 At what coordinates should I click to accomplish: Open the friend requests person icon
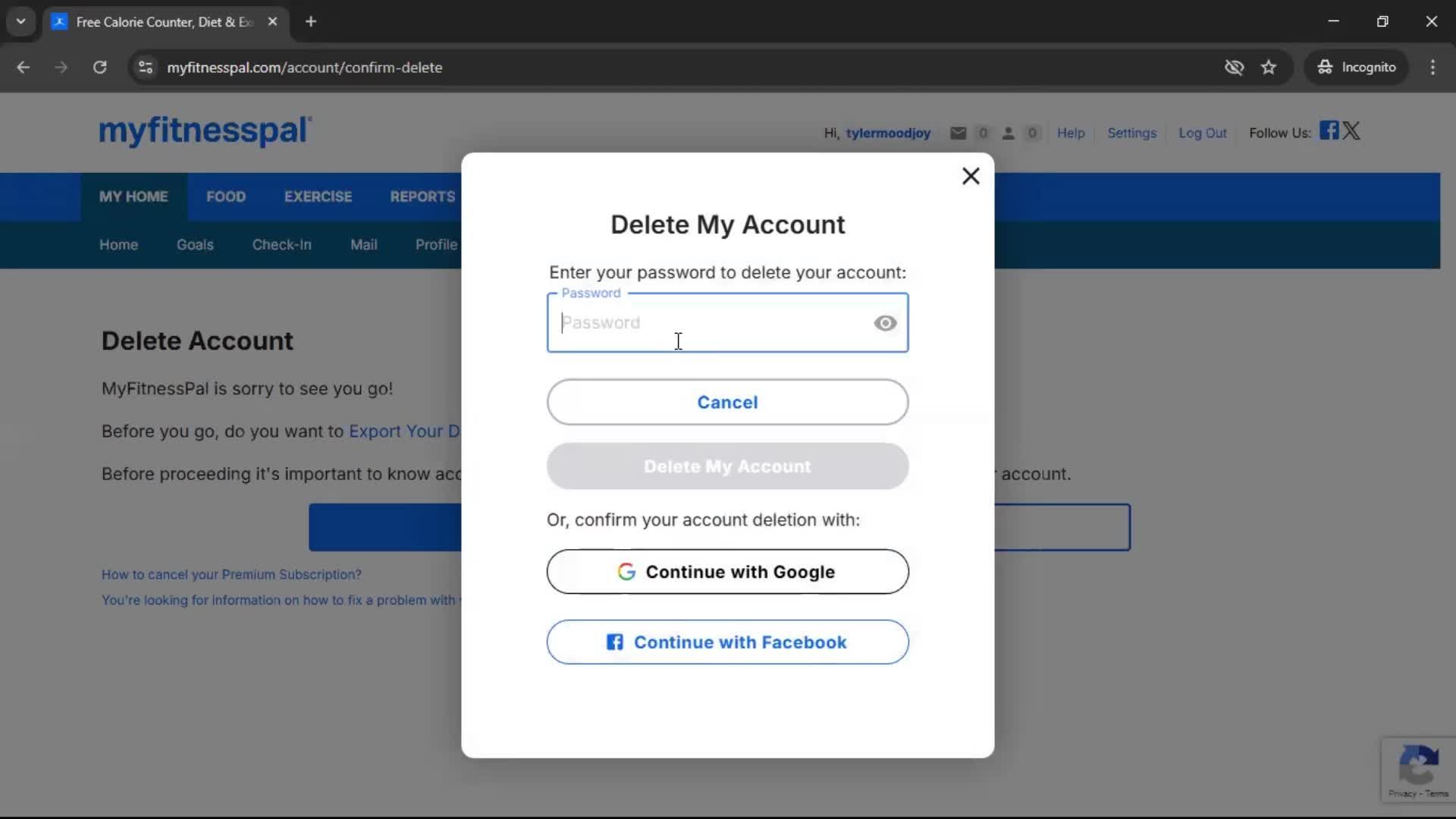click(1008, 133)
